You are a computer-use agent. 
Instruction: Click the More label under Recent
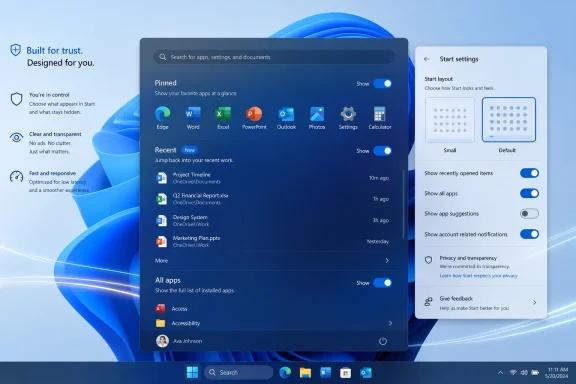(x=161, y=261)
